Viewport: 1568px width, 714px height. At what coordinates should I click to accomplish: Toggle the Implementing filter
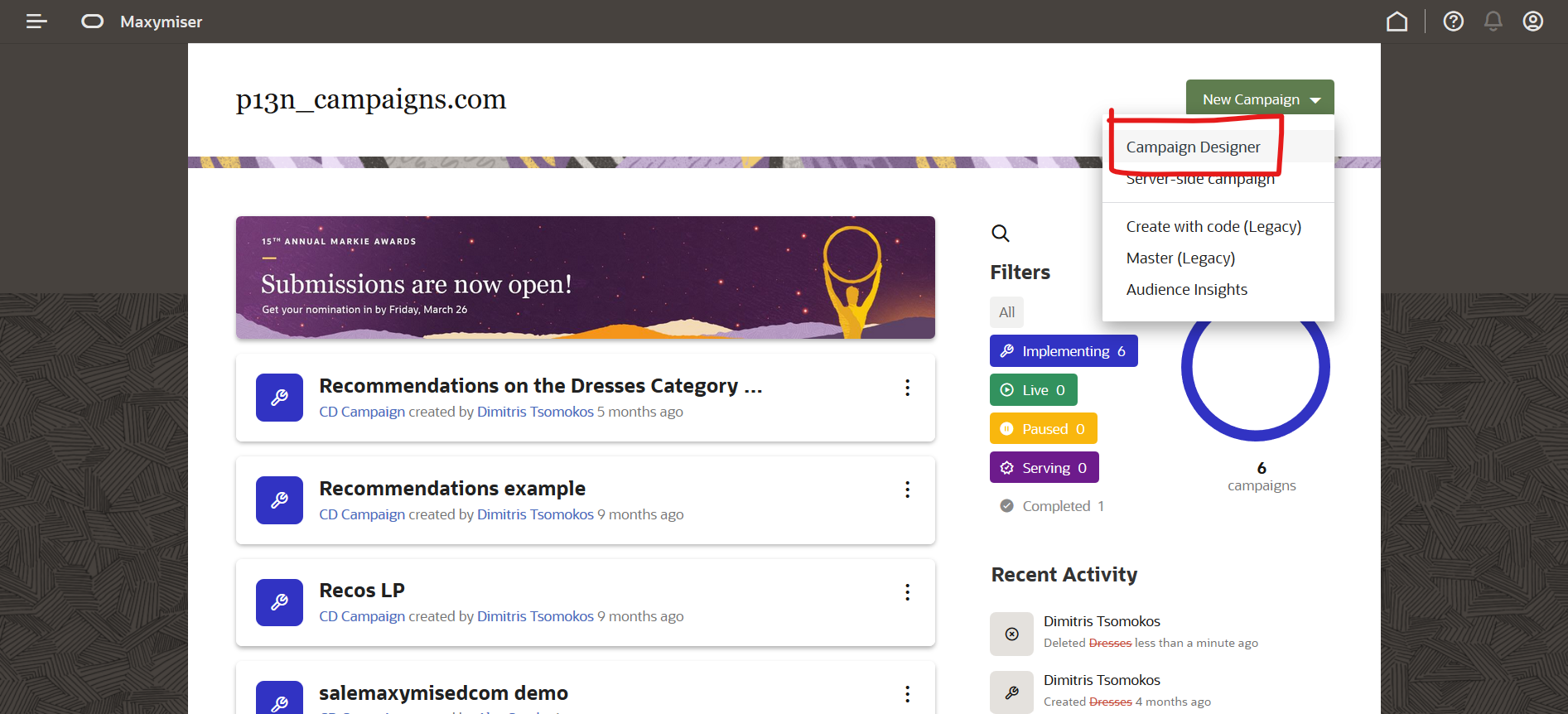(1064, 351)
